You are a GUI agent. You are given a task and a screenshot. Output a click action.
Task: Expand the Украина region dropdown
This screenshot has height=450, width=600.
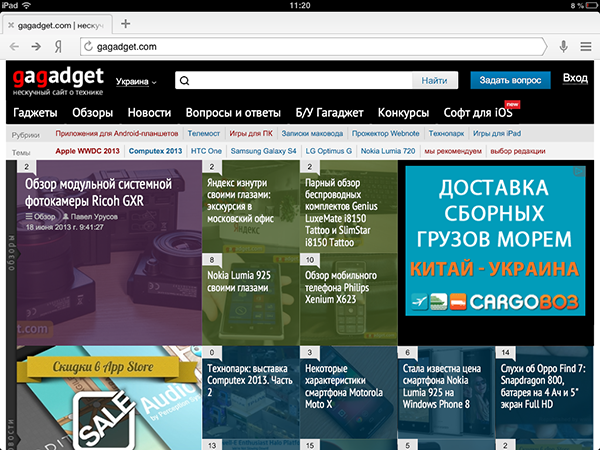pyautogui.click(x=136, y=82)
